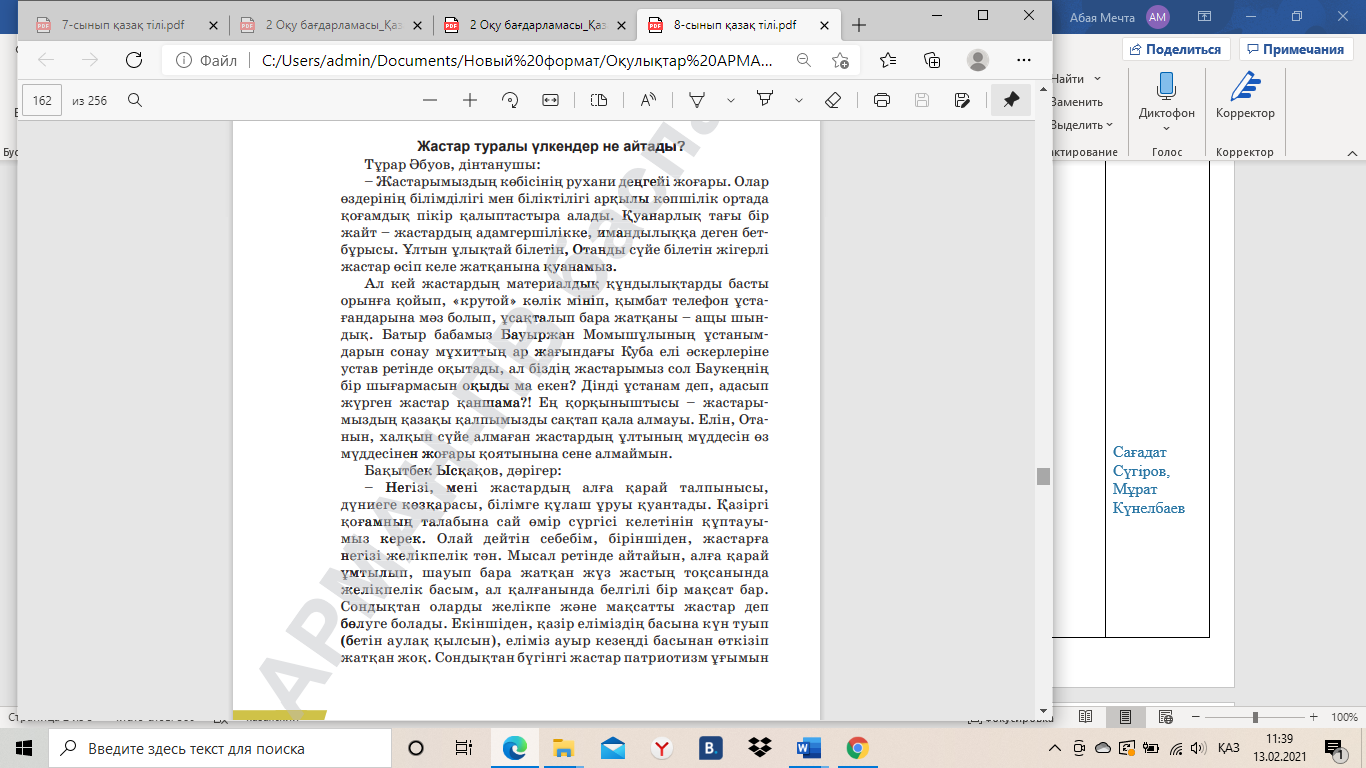The image size is (1366, 768).
Task: Click the Word Примечания button
Action: click(x=1294, y=49)
